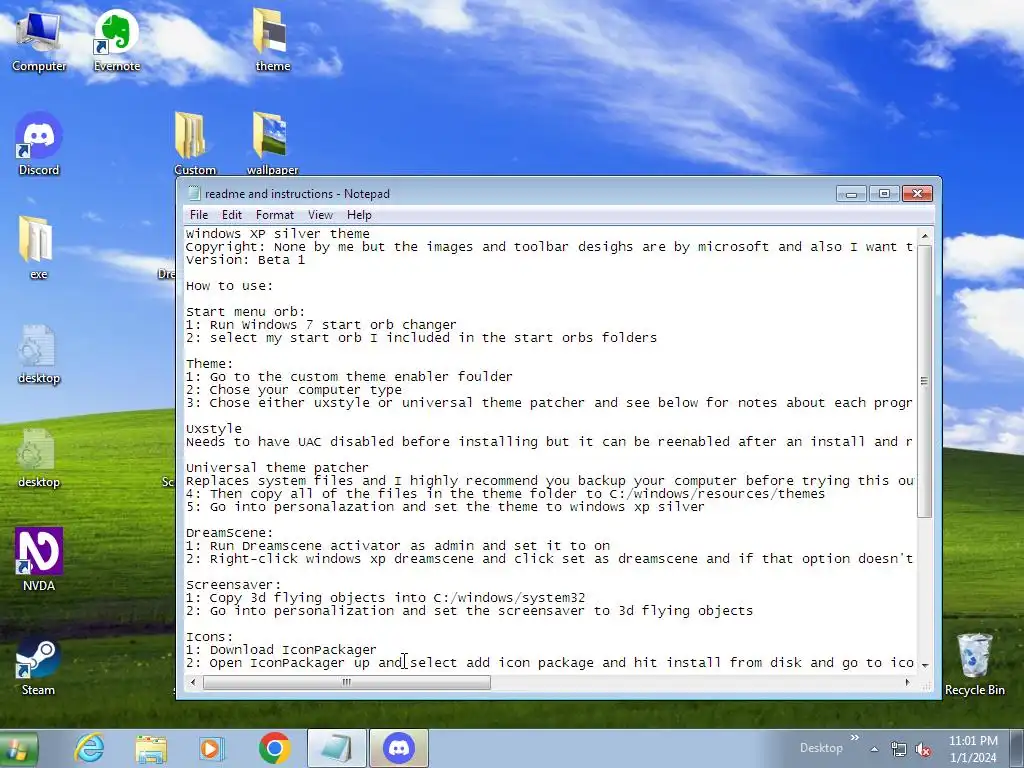Viewport: 1024px width, 768px height.
Task: Click the line 'Version: Beta 1'
Action: point(245,260)
